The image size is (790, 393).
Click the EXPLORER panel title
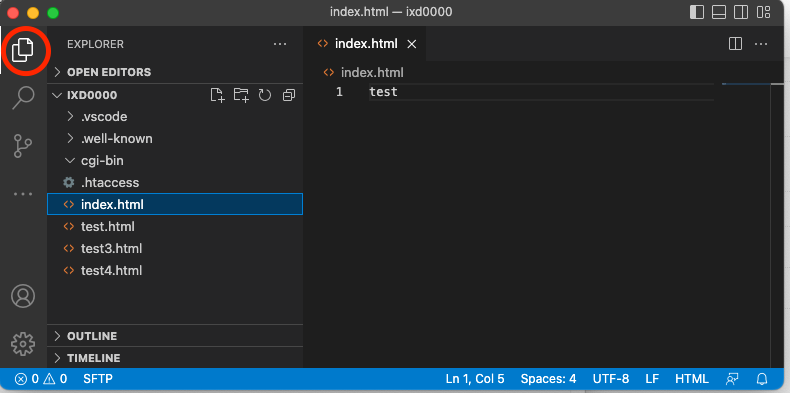click(x=95, y=44)
